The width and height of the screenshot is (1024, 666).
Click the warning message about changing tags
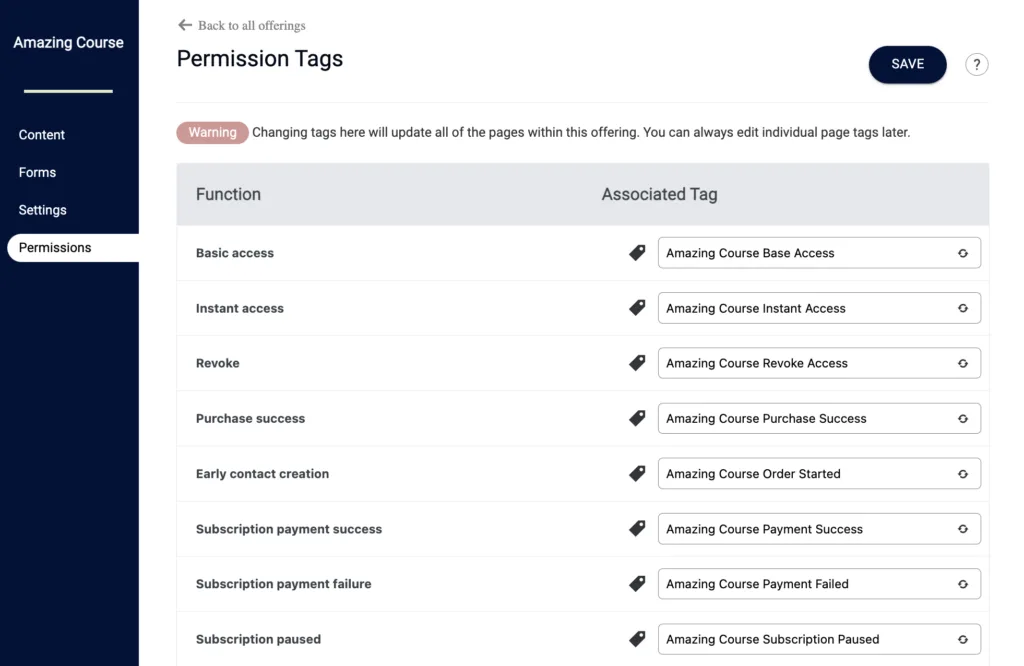(x=581, y=133)
